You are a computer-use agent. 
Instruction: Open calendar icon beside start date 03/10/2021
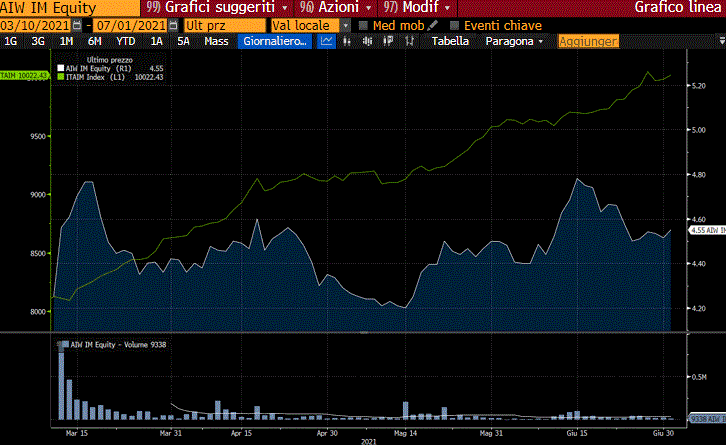77,25
